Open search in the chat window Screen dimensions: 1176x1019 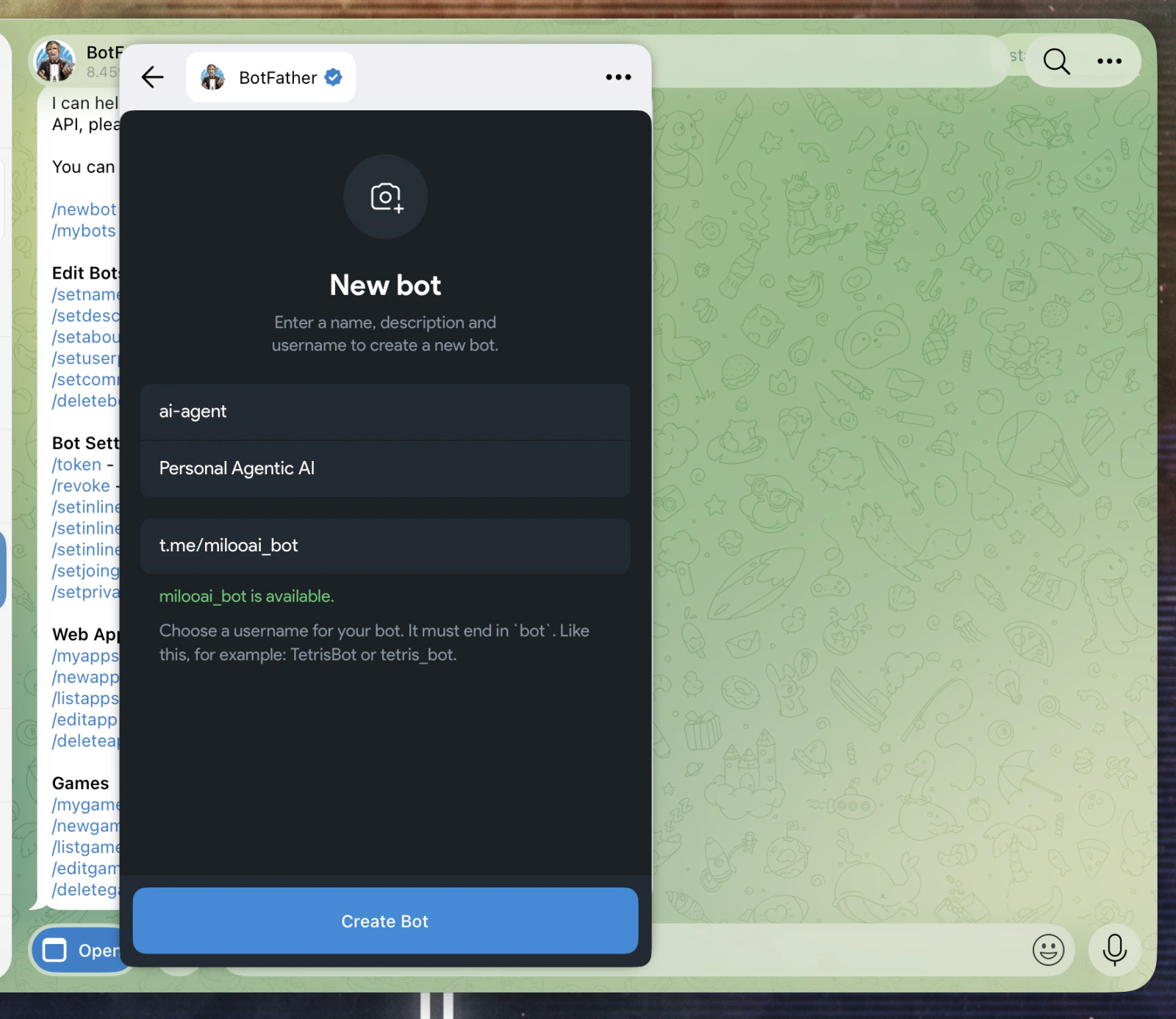click(1056, 62)
